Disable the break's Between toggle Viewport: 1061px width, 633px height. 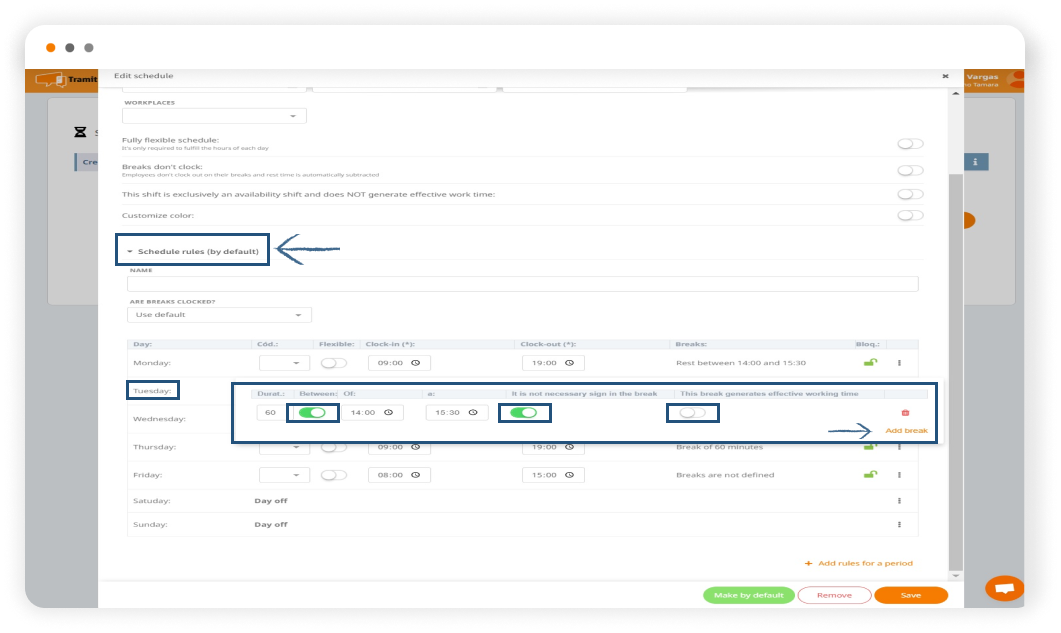[312, 412]
